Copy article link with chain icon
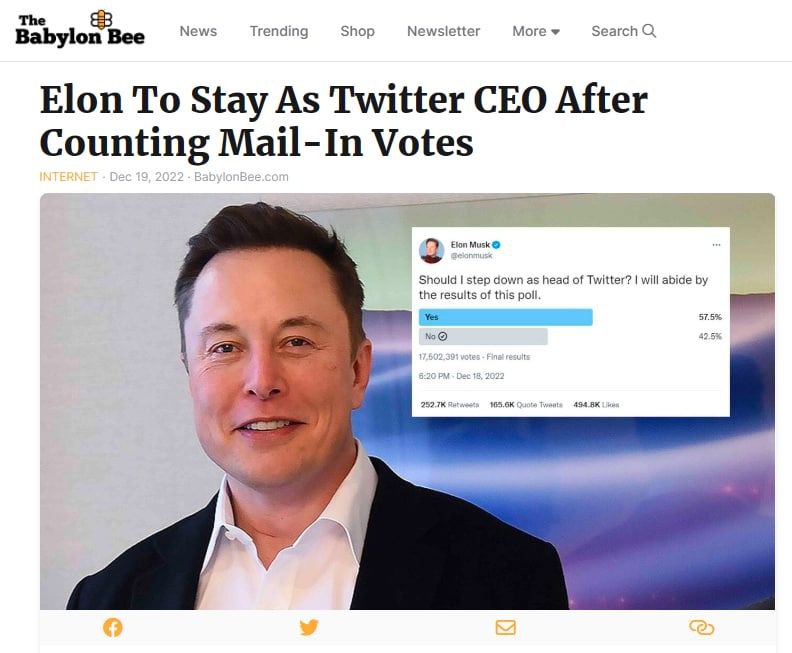The height and width of the screenshot is (653, 792). pyautogui.click(x=701, y=627)
